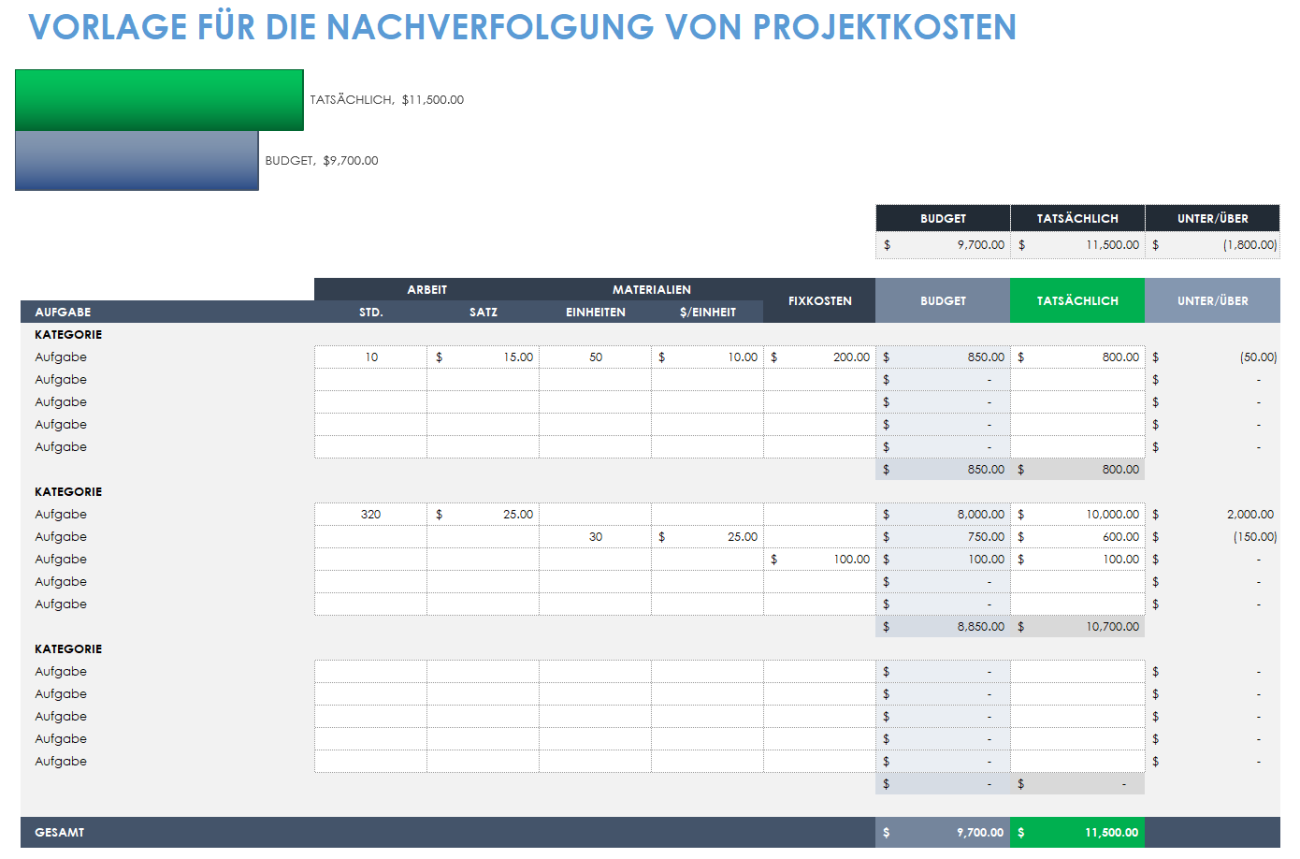Image resolution: width=1300 pixels, height=859 pixels.
Task: Click the MATERIALIEN header cell
Action: click(652, 289)
